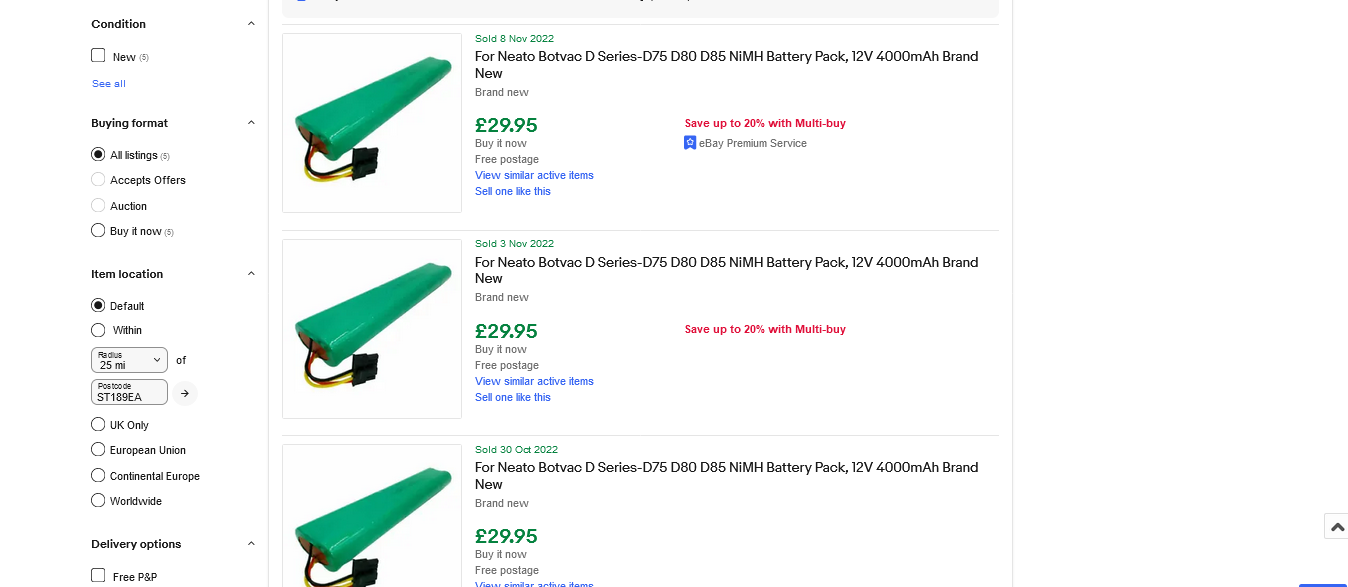1348x587 pixels.
Task: Click the postcode submit arrow button
Action: pyautogui.click(x=185, y=393)
